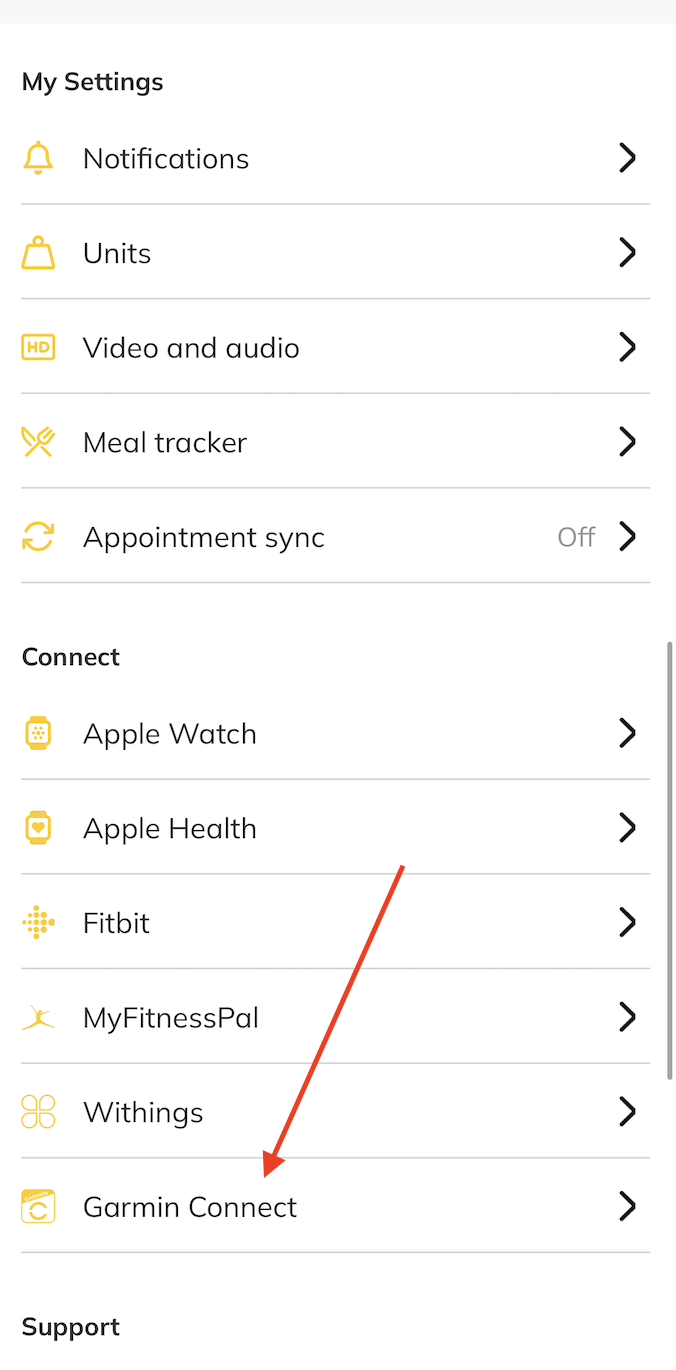Tap the Fitbit dots icon
Screen dimensions: 676x1370
click(x=38, y=922)
